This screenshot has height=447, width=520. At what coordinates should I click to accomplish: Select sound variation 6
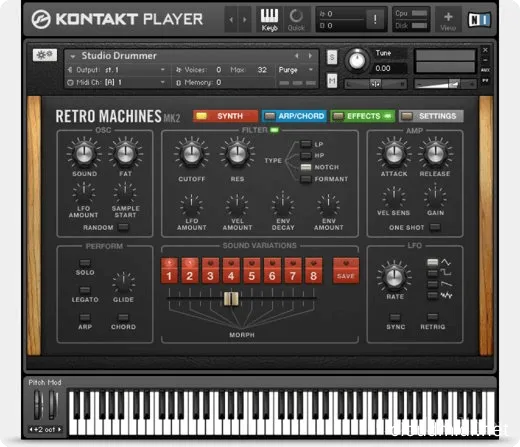pos(272,271)
